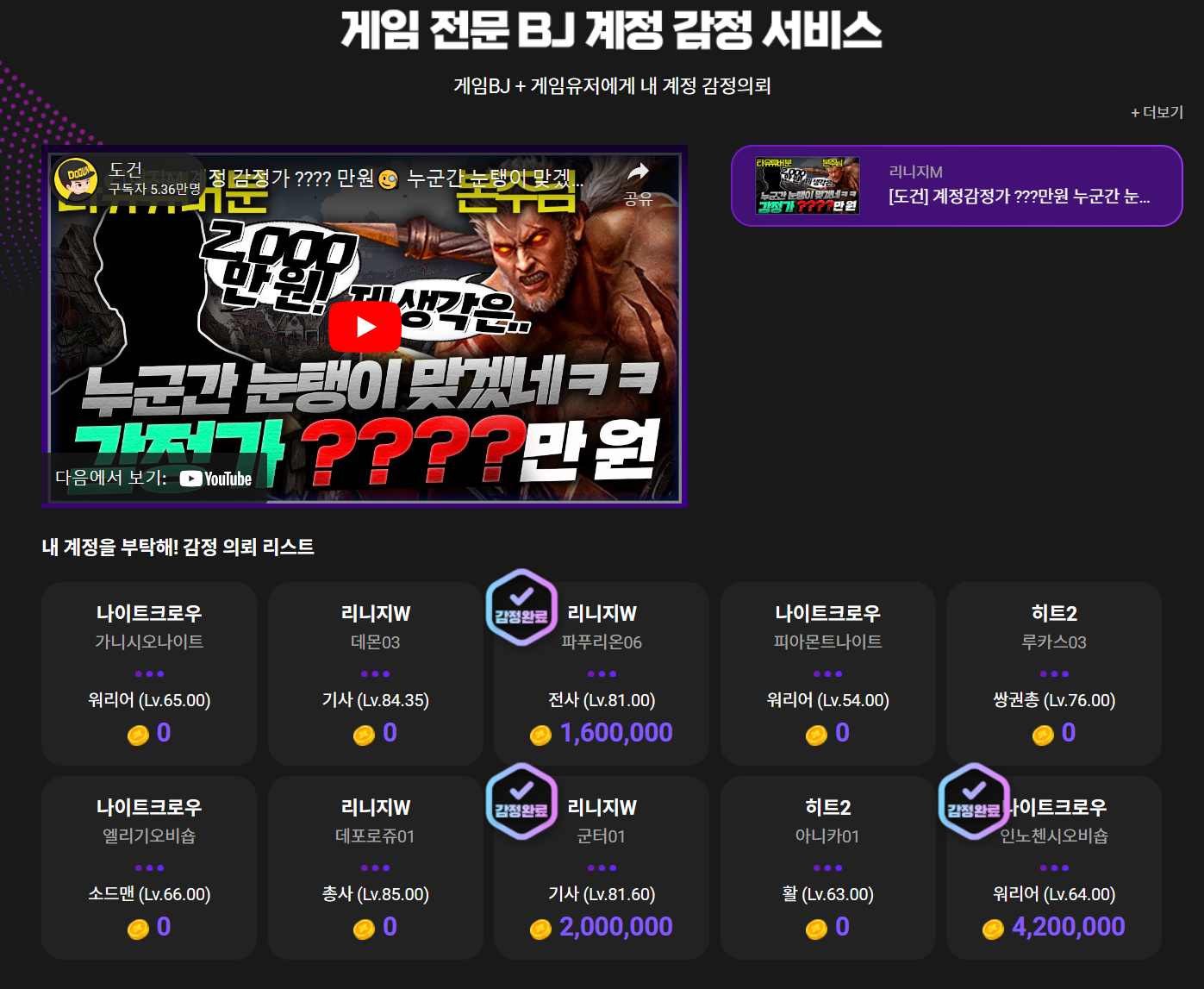
Task: Click 기사 (Lv.84.35) text
Action: pos(376,700)
